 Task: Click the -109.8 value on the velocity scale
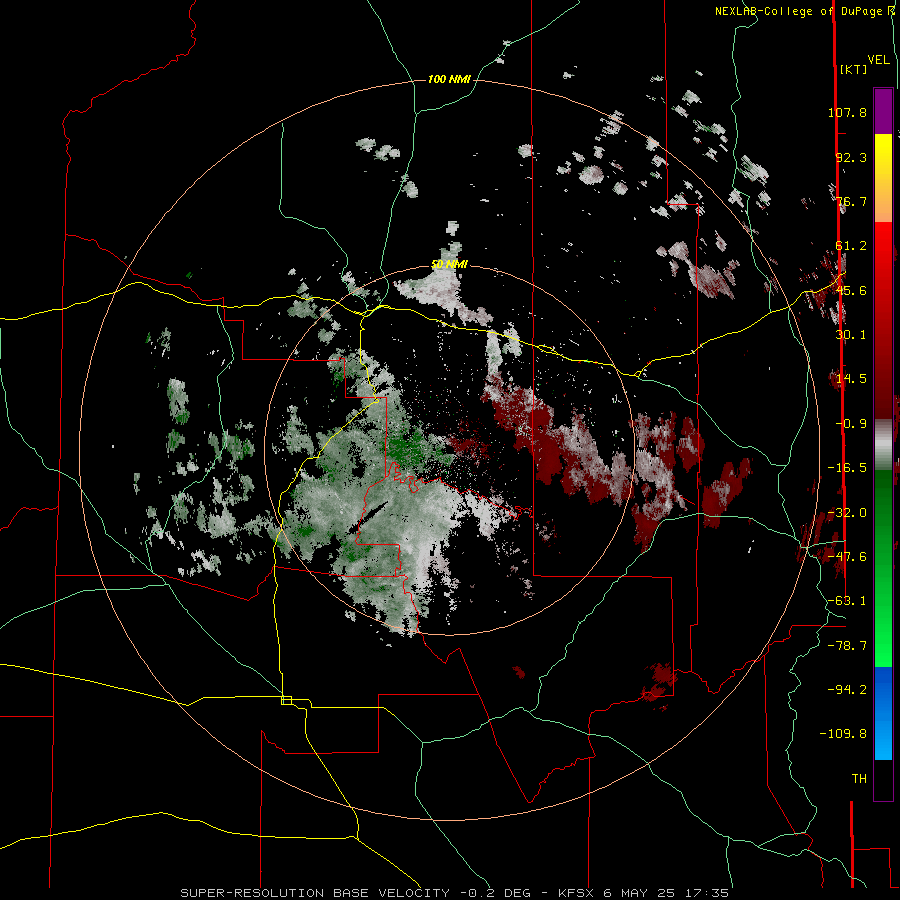pyautogui.click(x=843, y=734)
